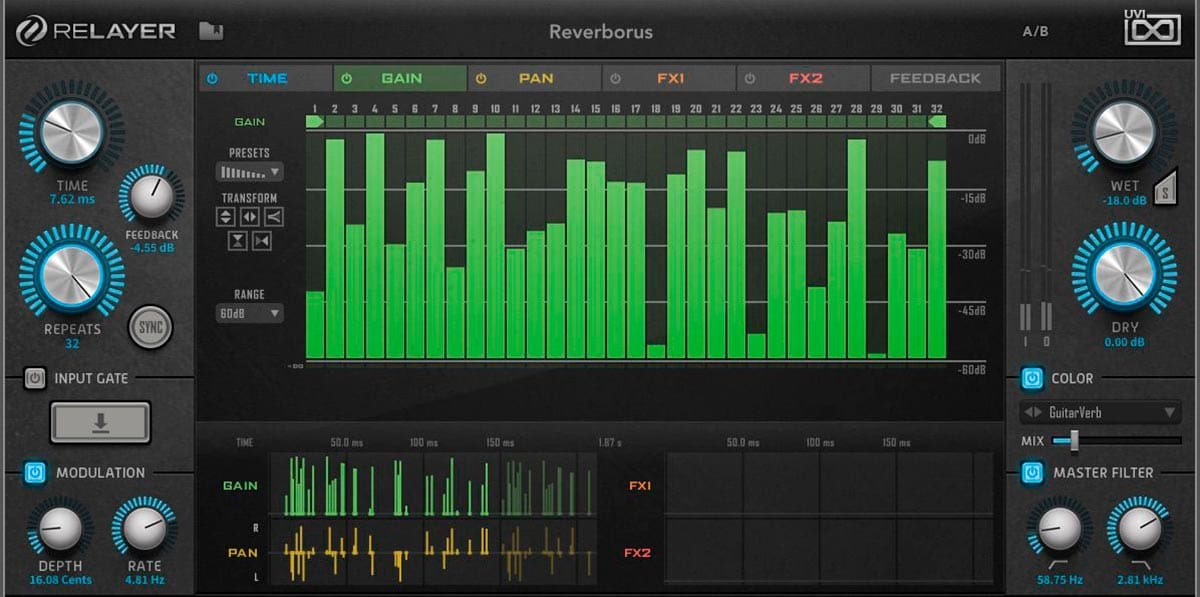Click the 4.81 Hz rate value
The height and width of the screenshot is (597, 1200).
(144, 579)
